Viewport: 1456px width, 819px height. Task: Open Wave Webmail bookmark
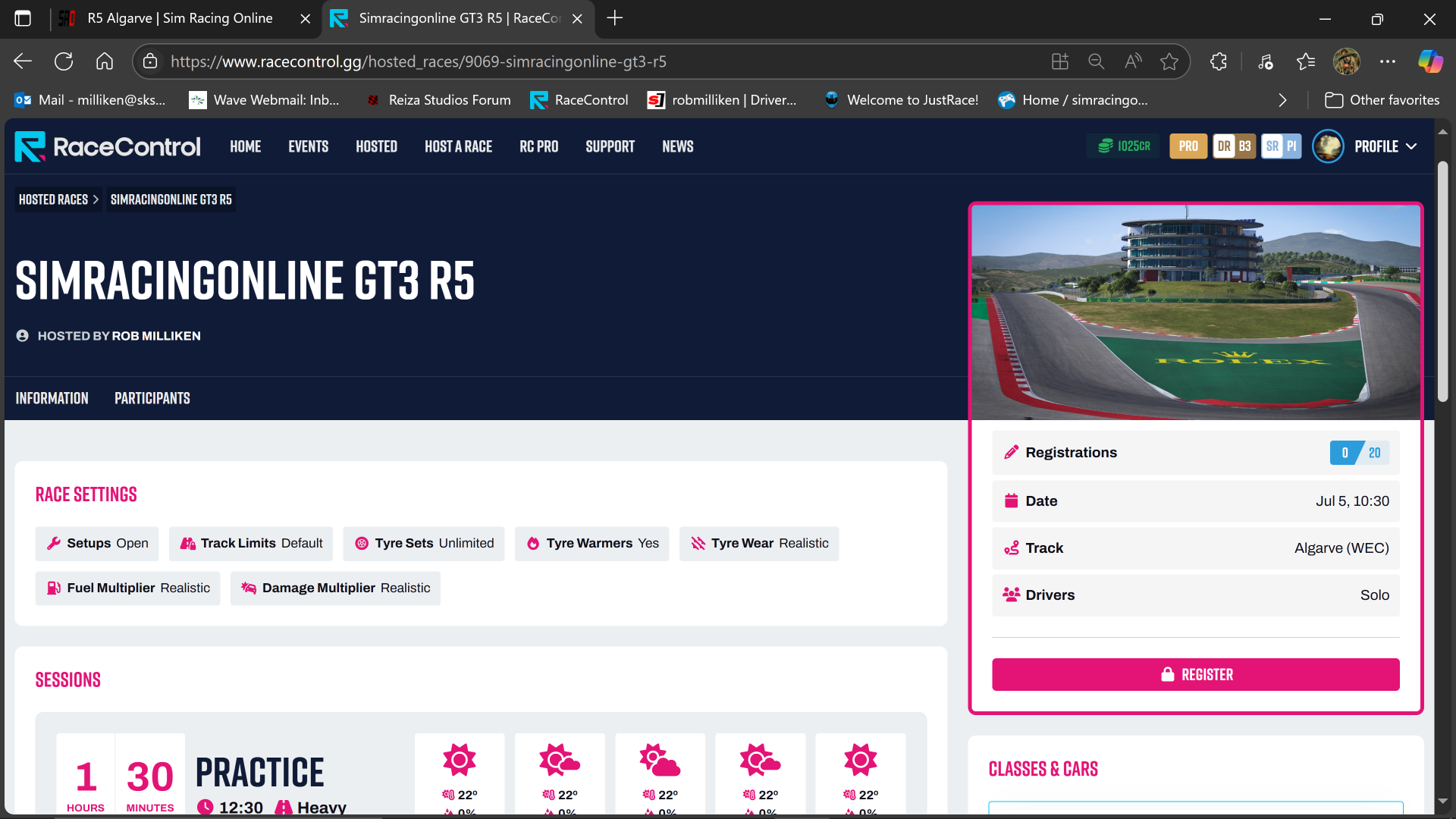tap(264, 100)
